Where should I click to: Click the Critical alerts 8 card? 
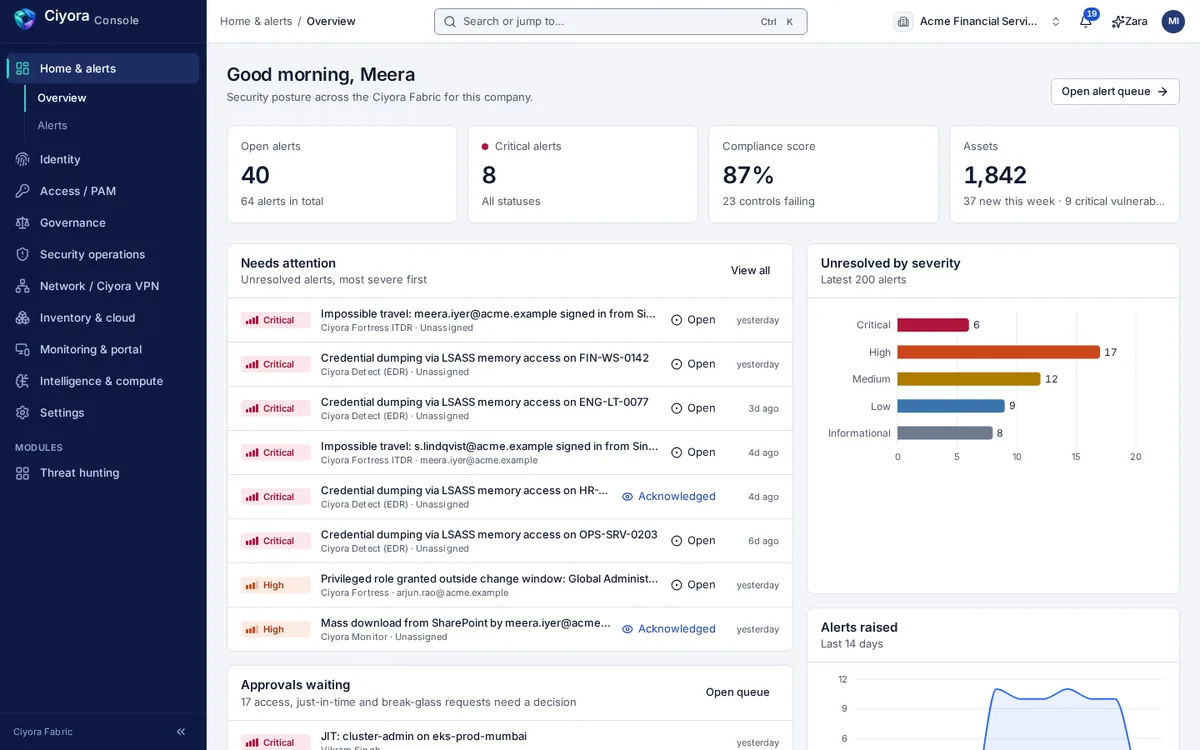click(582, 174)
